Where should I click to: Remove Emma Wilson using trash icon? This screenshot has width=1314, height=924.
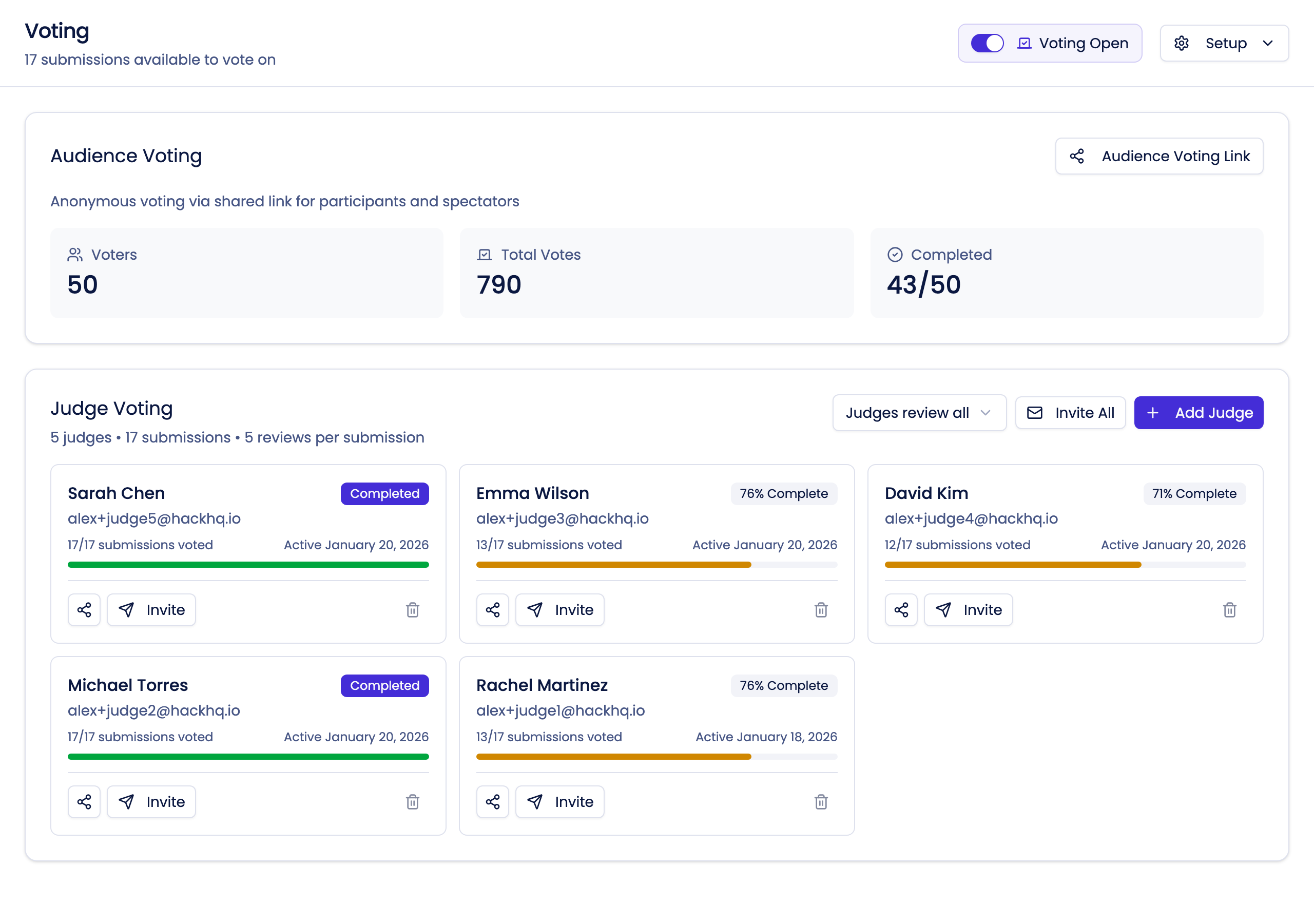[821, 610]
